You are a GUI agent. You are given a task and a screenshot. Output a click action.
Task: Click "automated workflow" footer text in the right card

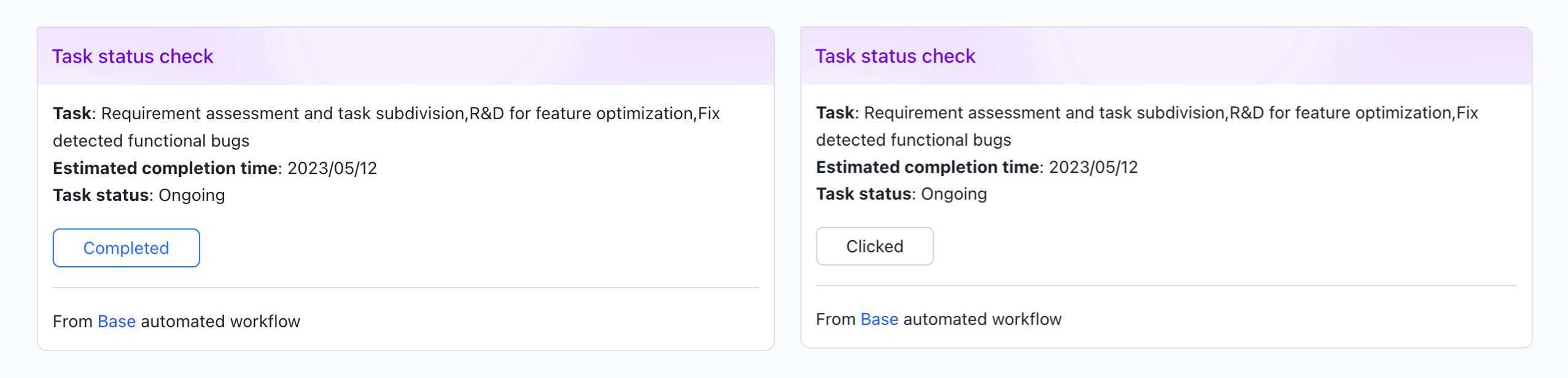(982, 320)
